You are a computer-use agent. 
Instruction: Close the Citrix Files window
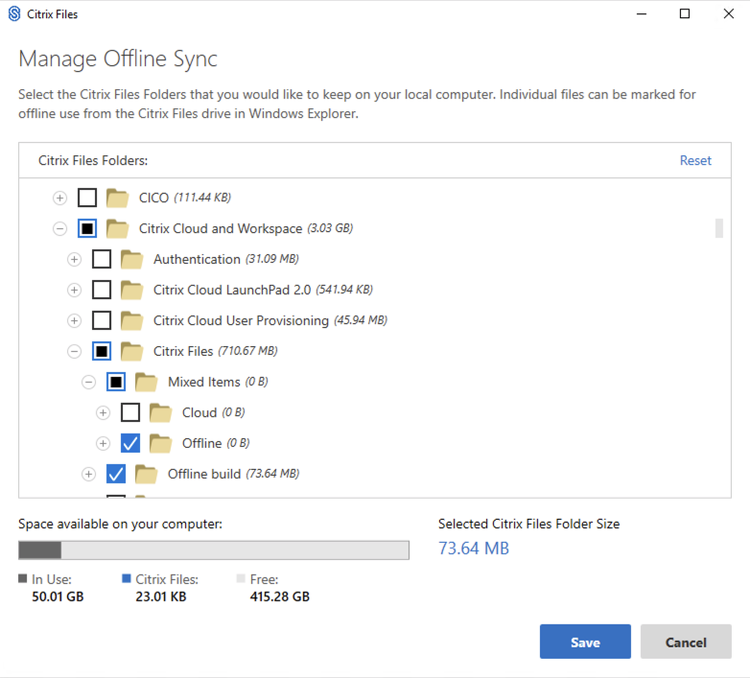(728, 14)
